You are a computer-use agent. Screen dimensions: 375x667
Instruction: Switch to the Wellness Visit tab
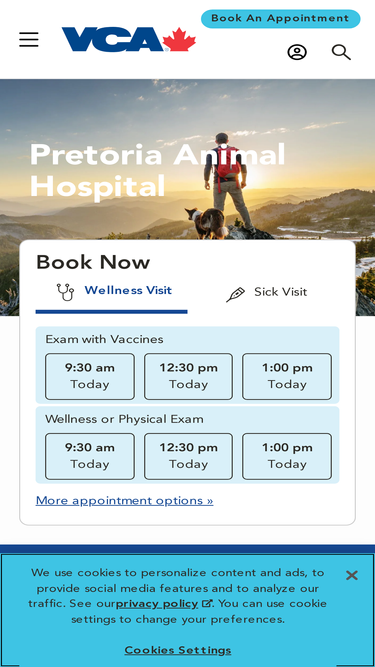[111, 292]
